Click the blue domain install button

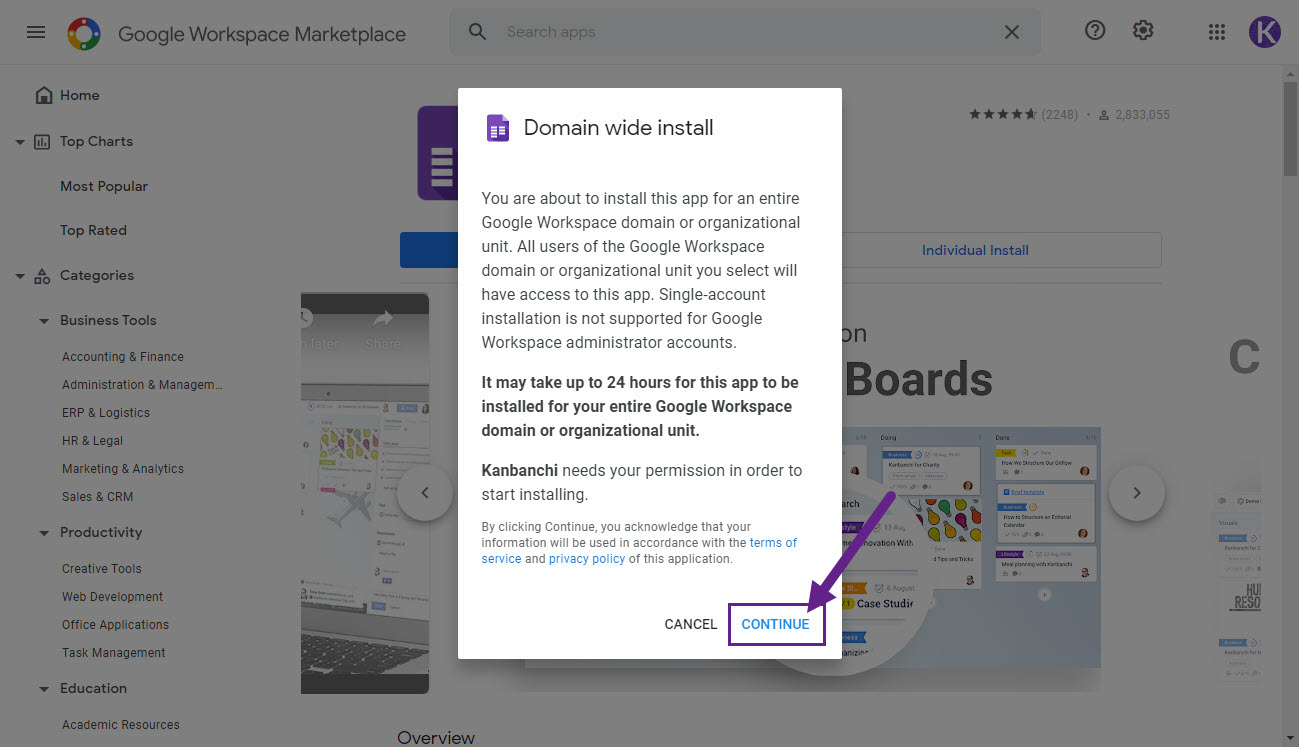[429, 250]
